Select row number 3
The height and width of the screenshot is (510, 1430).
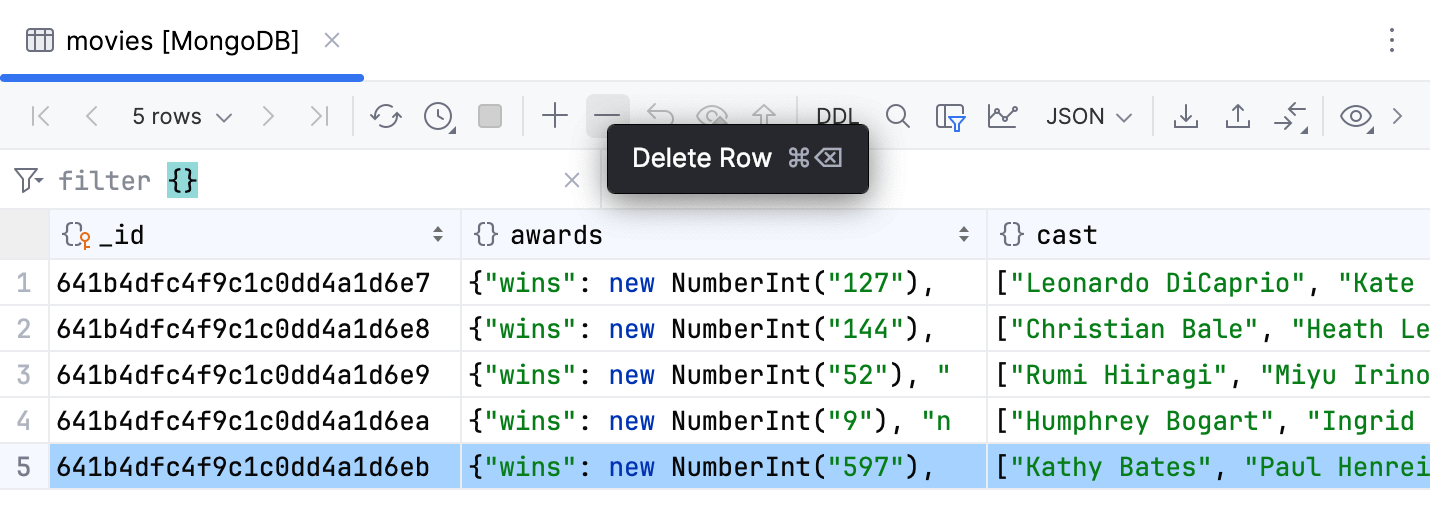(24, 375)
